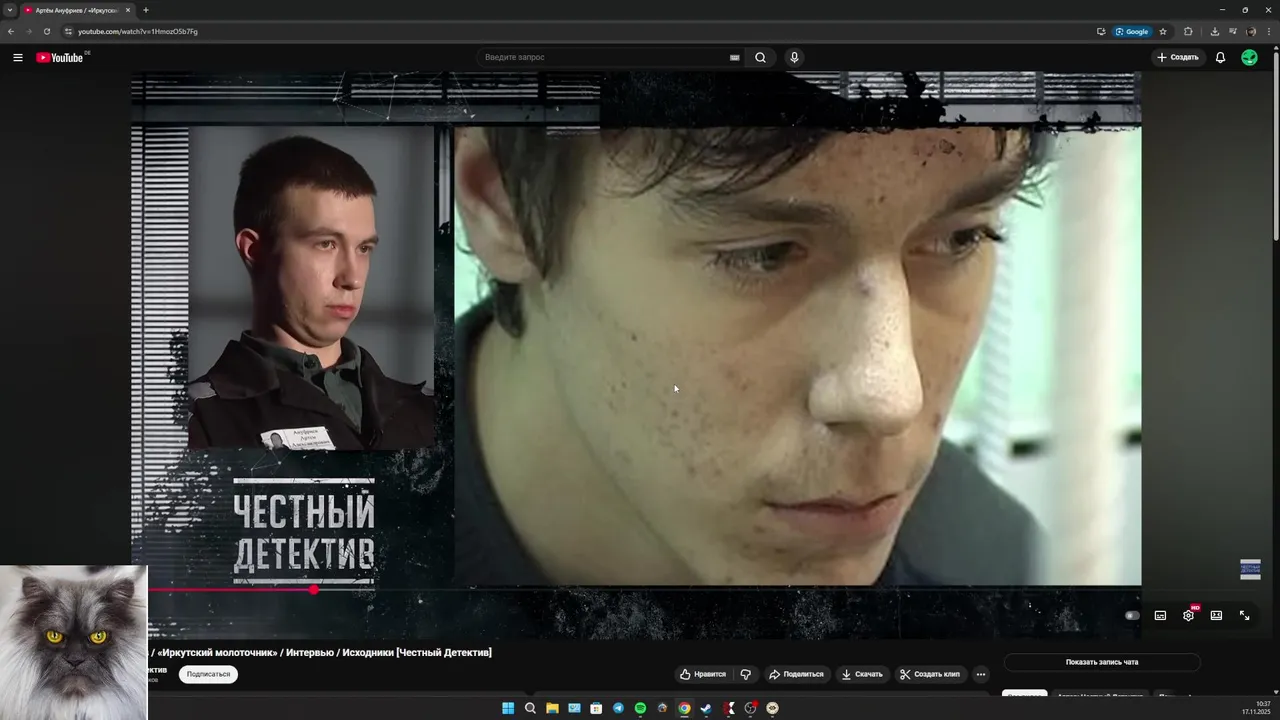This screenshot has width=1280, height=720.
Task: Start voice search with microphone
Action: coord(794,57)
